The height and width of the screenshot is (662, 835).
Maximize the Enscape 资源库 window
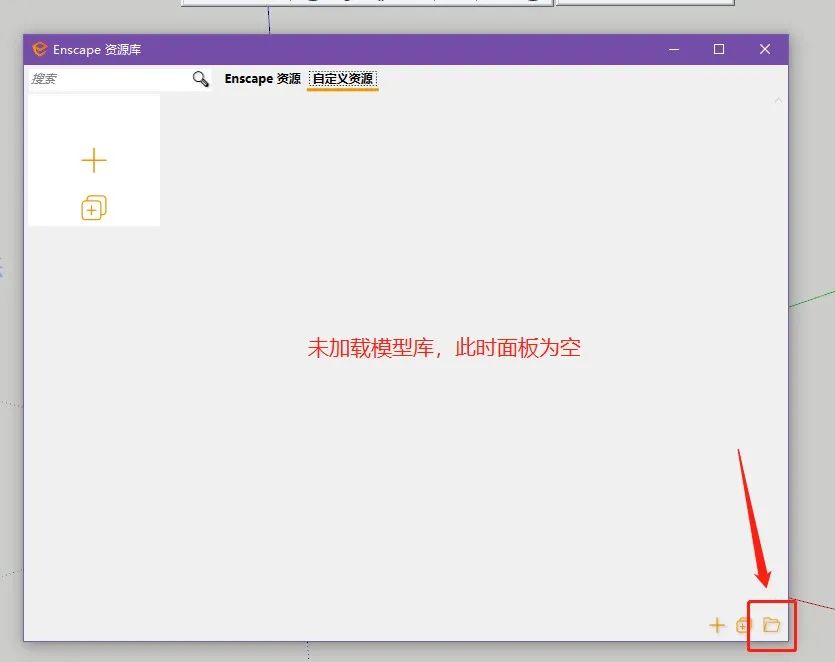point(719,50)
